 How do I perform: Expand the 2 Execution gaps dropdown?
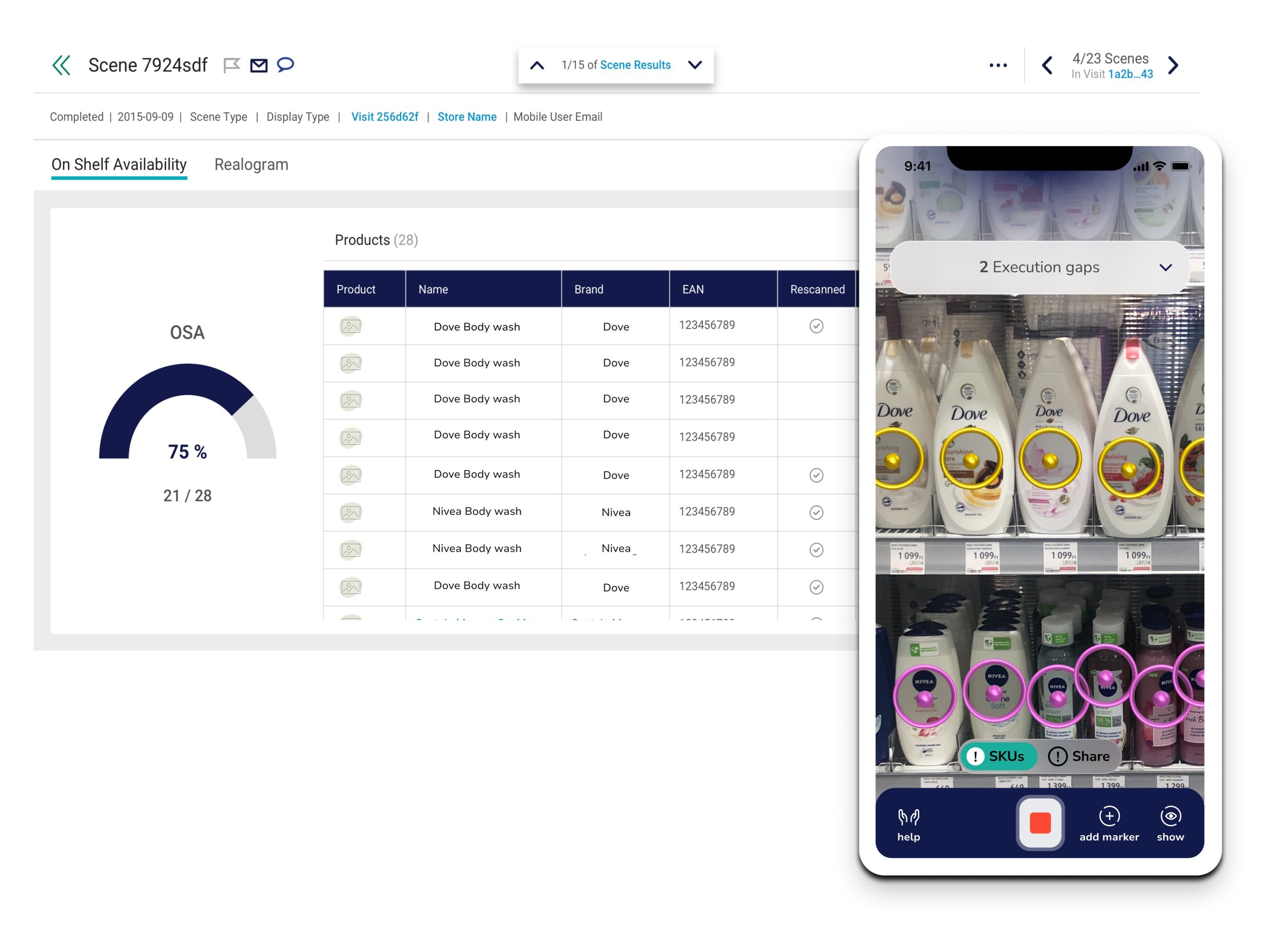pos(1165,267)
